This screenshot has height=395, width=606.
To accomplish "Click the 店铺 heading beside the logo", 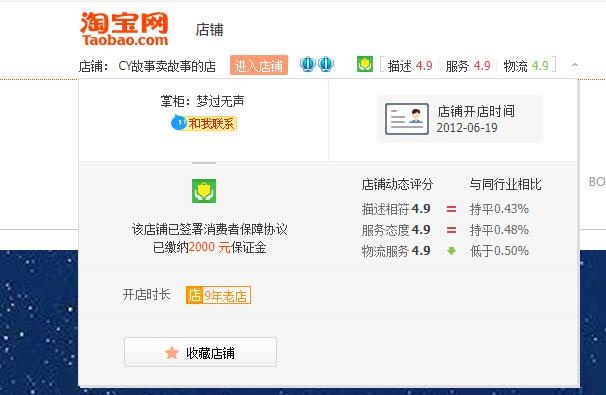I will pyautogui.click(x=209, y=30).
